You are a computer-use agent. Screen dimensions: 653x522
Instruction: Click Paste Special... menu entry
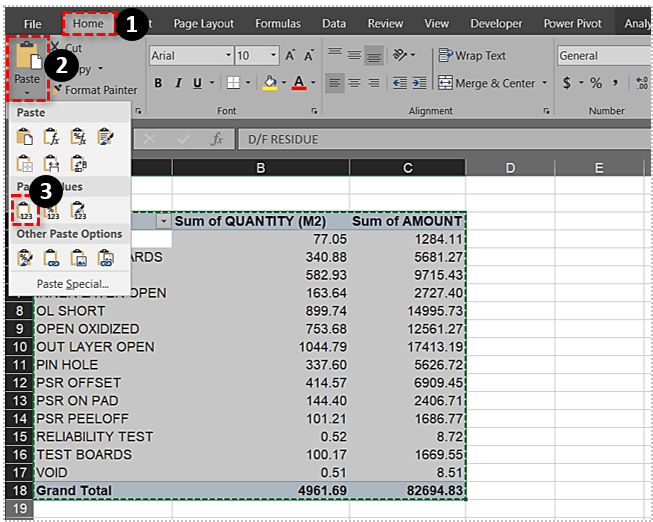(73, 284)
